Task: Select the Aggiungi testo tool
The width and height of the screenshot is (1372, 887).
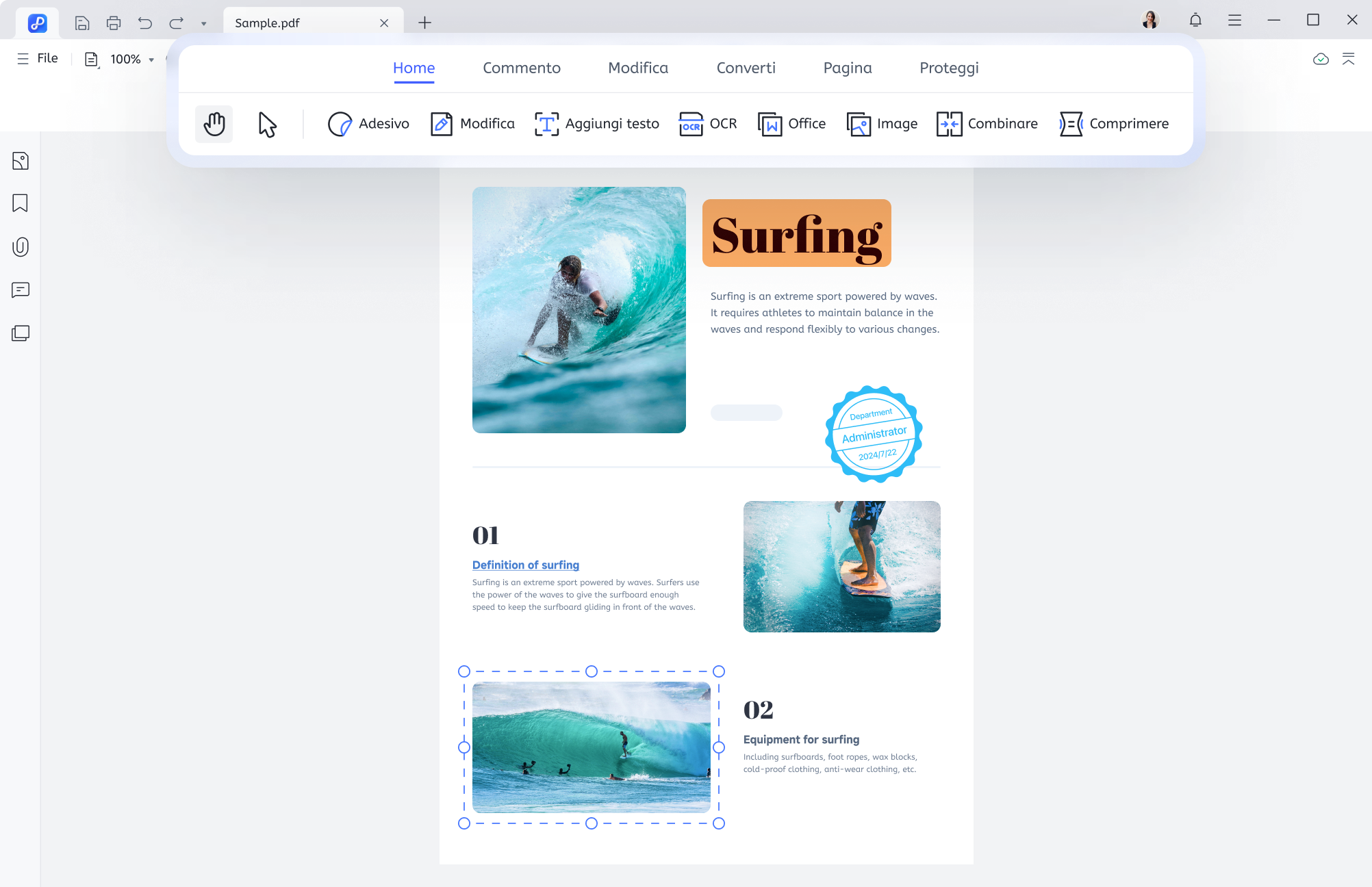Action: [596, 123]
